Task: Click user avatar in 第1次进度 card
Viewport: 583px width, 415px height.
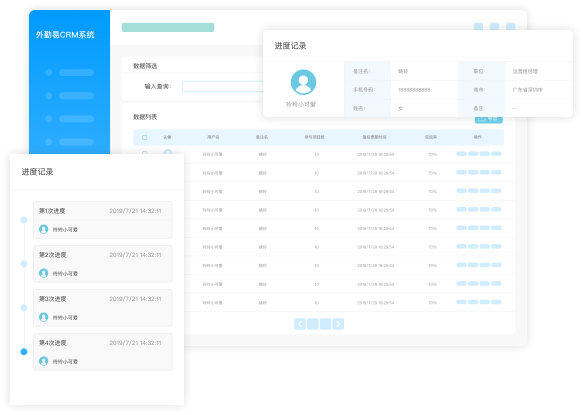Action: point(44,229)
